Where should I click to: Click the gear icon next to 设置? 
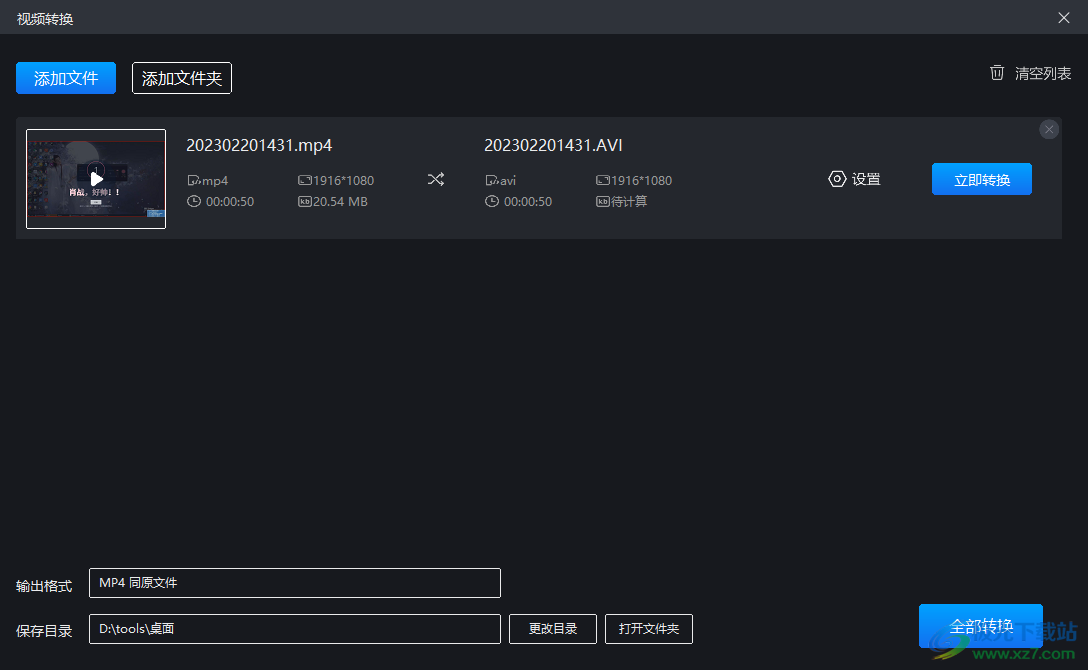pyautogui.click(x=837, y=179)
